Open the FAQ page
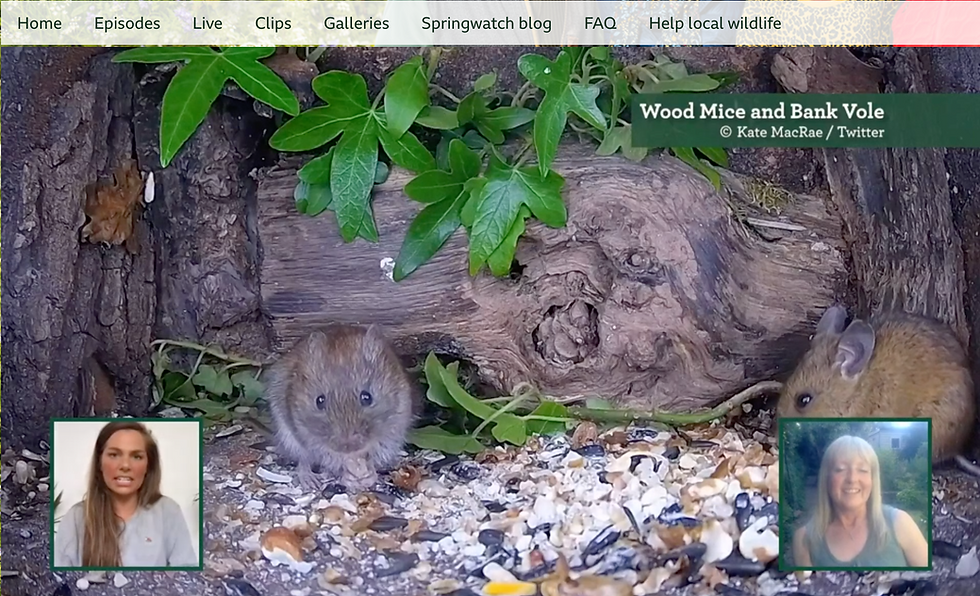The image size is (980, 596). [x=600, y=24]
